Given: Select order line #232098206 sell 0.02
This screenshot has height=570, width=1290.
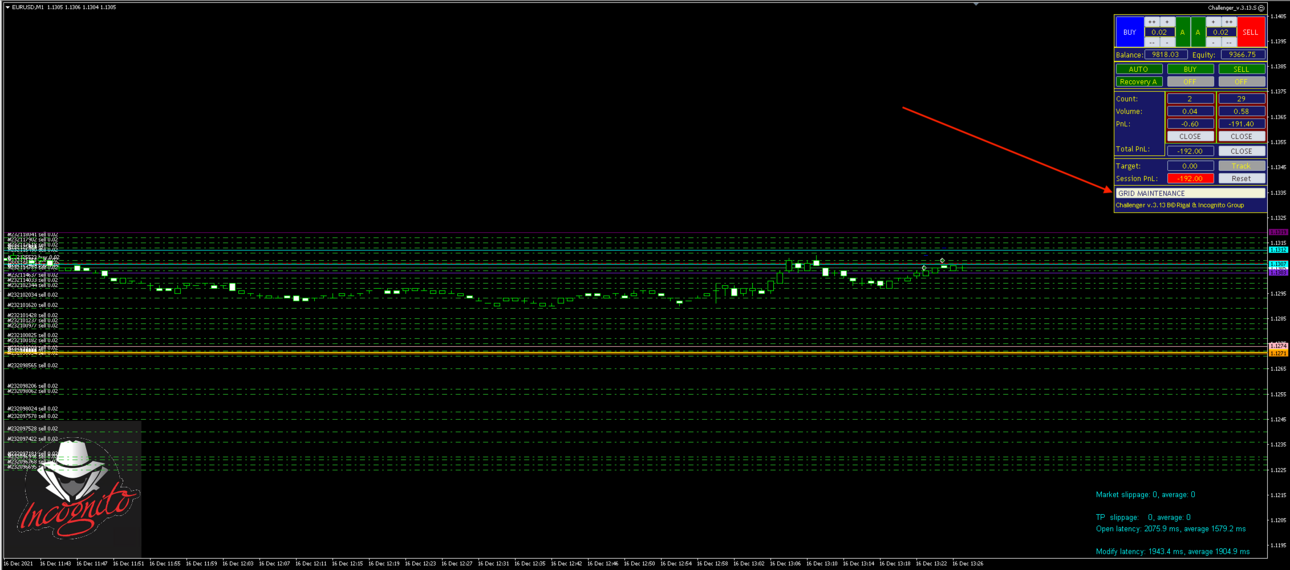Looking at the screenshot, I should pyautogui.click(x=33, y=386).
